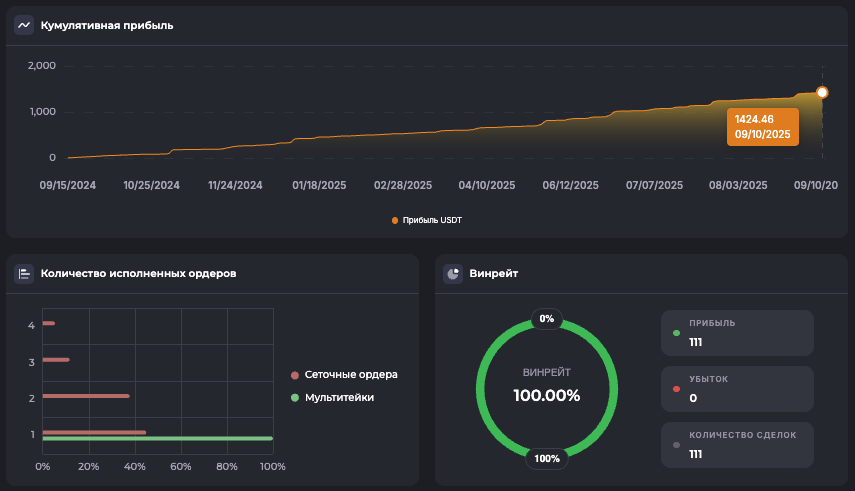Click the green dot beside ПРИБЫЛЬ
Viewport: 855px width, 491px height.
coord(677,333)
